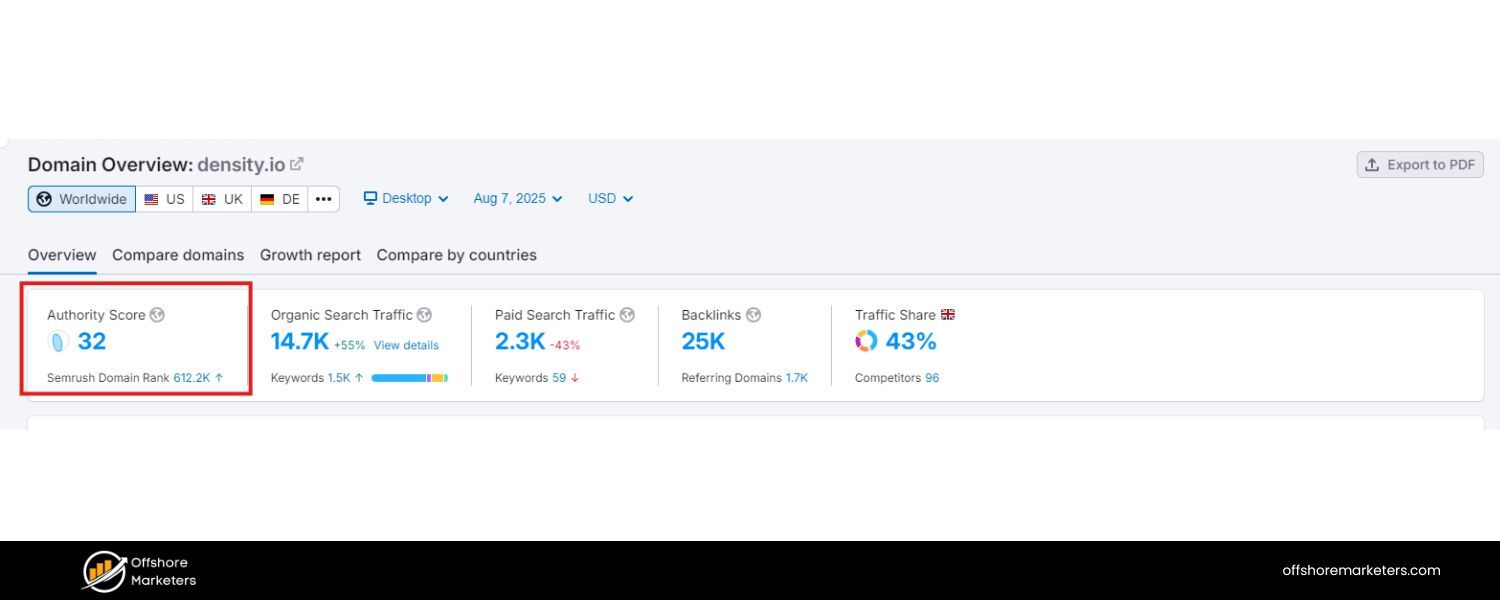Click the Export to PDF button
The height and width of the screenshot is (600, 1500).
[x=1419, y=164]
